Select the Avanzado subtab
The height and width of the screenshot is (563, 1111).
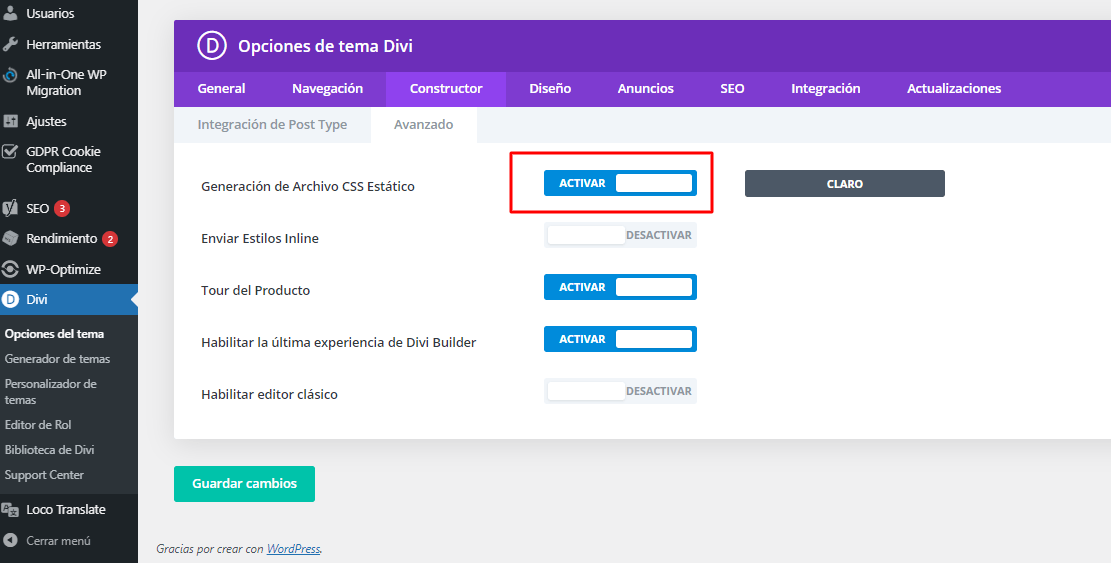click(424, 125)
